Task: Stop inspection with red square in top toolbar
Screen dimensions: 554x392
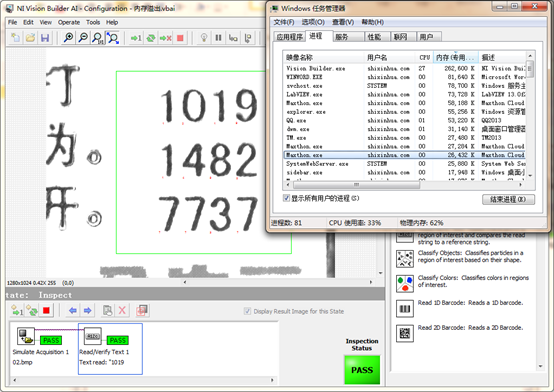Action: [180, 38]
